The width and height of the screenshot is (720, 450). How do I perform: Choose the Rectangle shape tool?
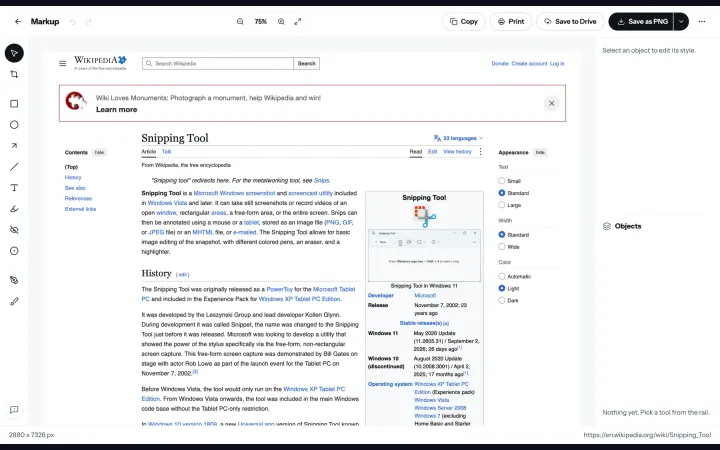[14, 104]
